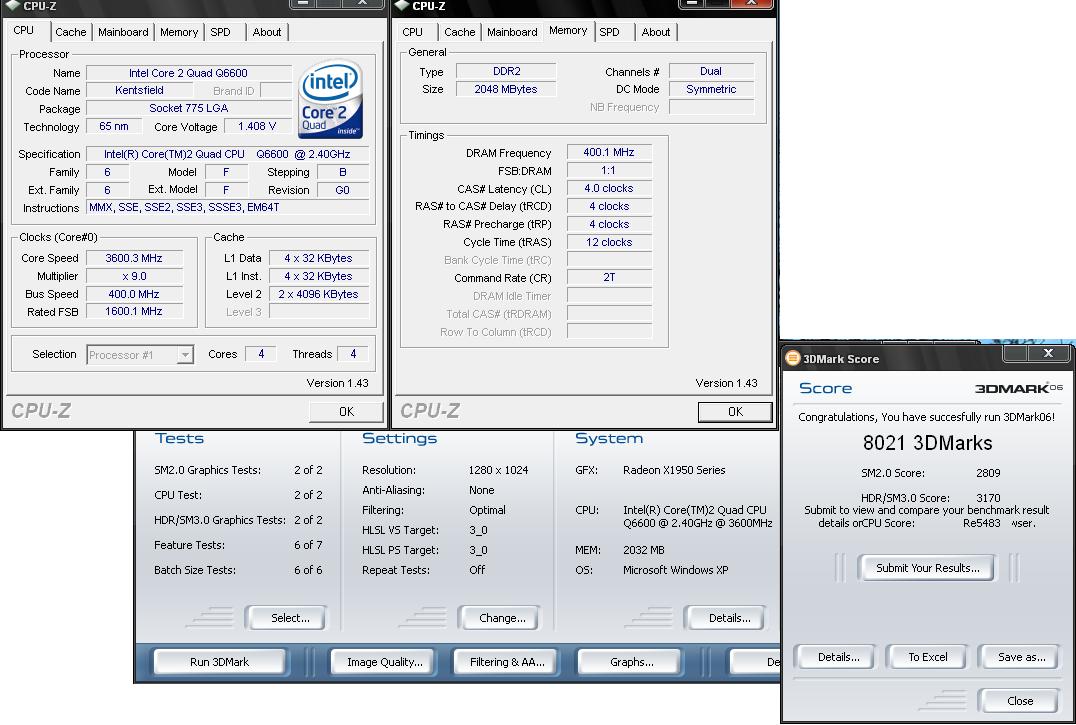Click the Cycle Time value 12 clocks
Viewport: 1076px width, 725px height.
click(x=609, y=242)
